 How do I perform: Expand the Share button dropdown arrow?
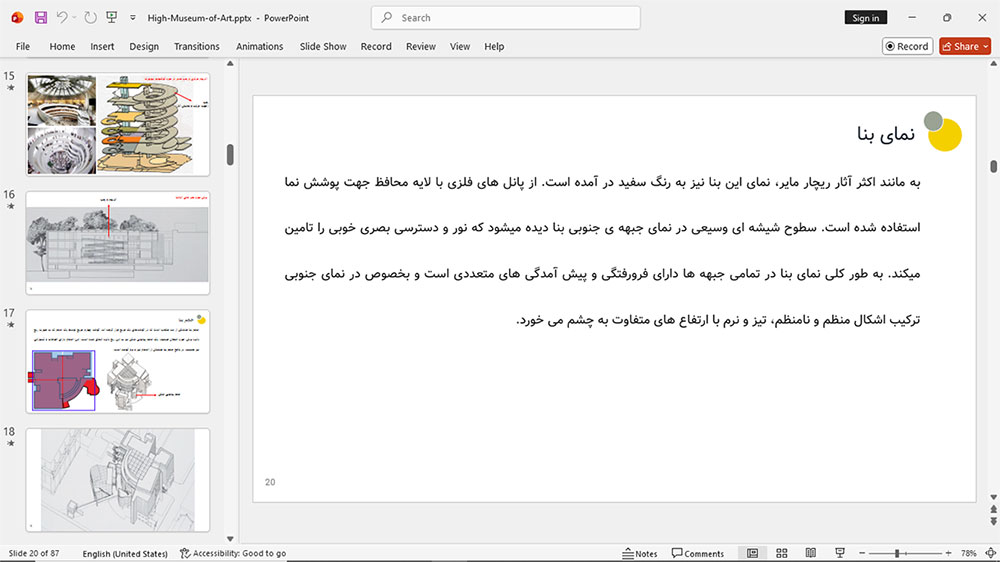[985, 47]
